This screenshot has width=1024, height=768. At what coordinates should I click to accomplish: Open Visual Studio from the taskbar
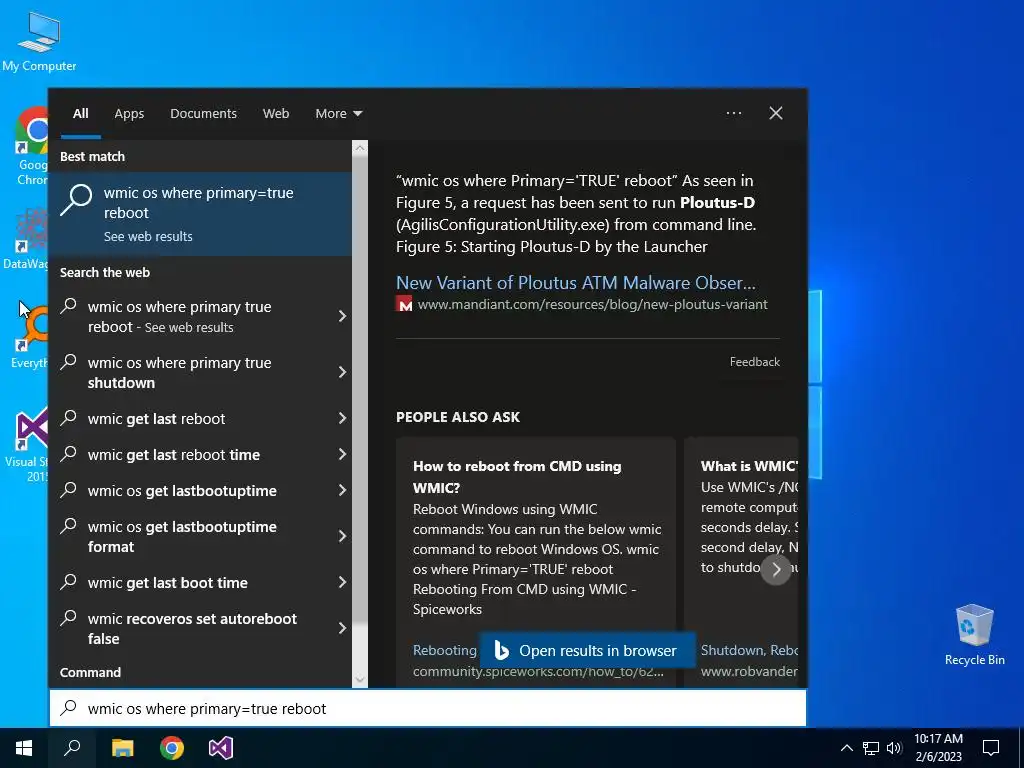[x=221, y=748]
